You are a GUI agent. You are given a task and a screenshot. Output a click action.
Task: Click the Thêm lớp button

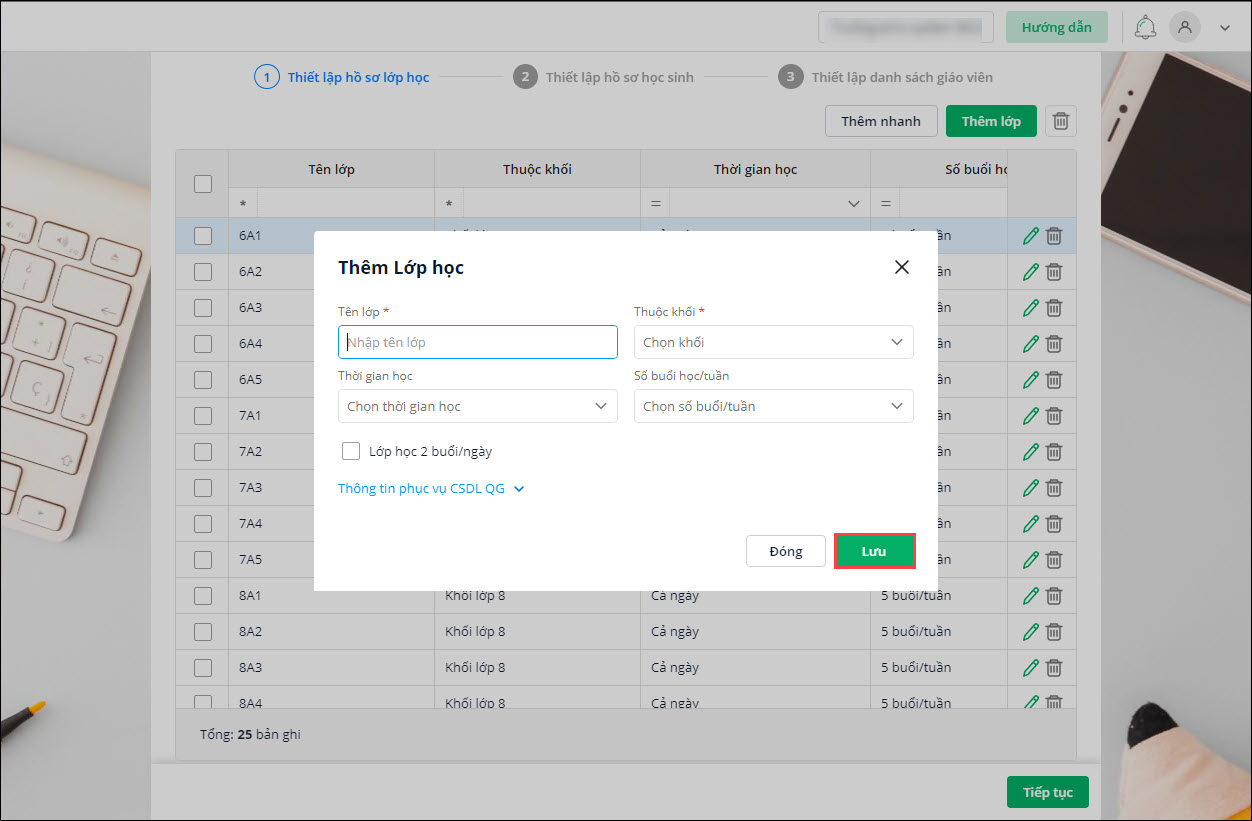(x=991, y=121)
